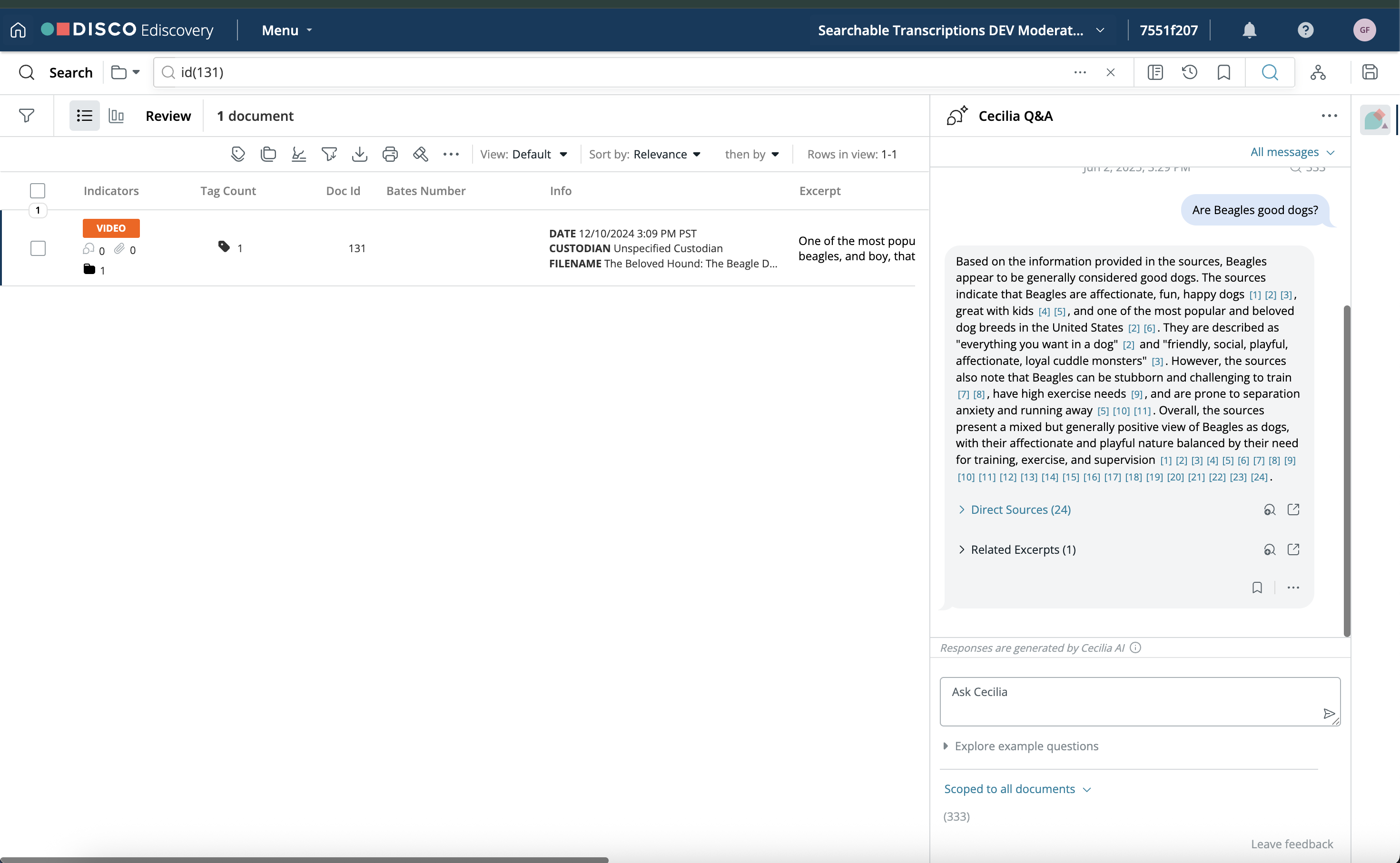Click the analytics chart icon in toolbar
The height and width of the screenshot is (863, 1400).
pyautogui.click(x=298, y=154)
